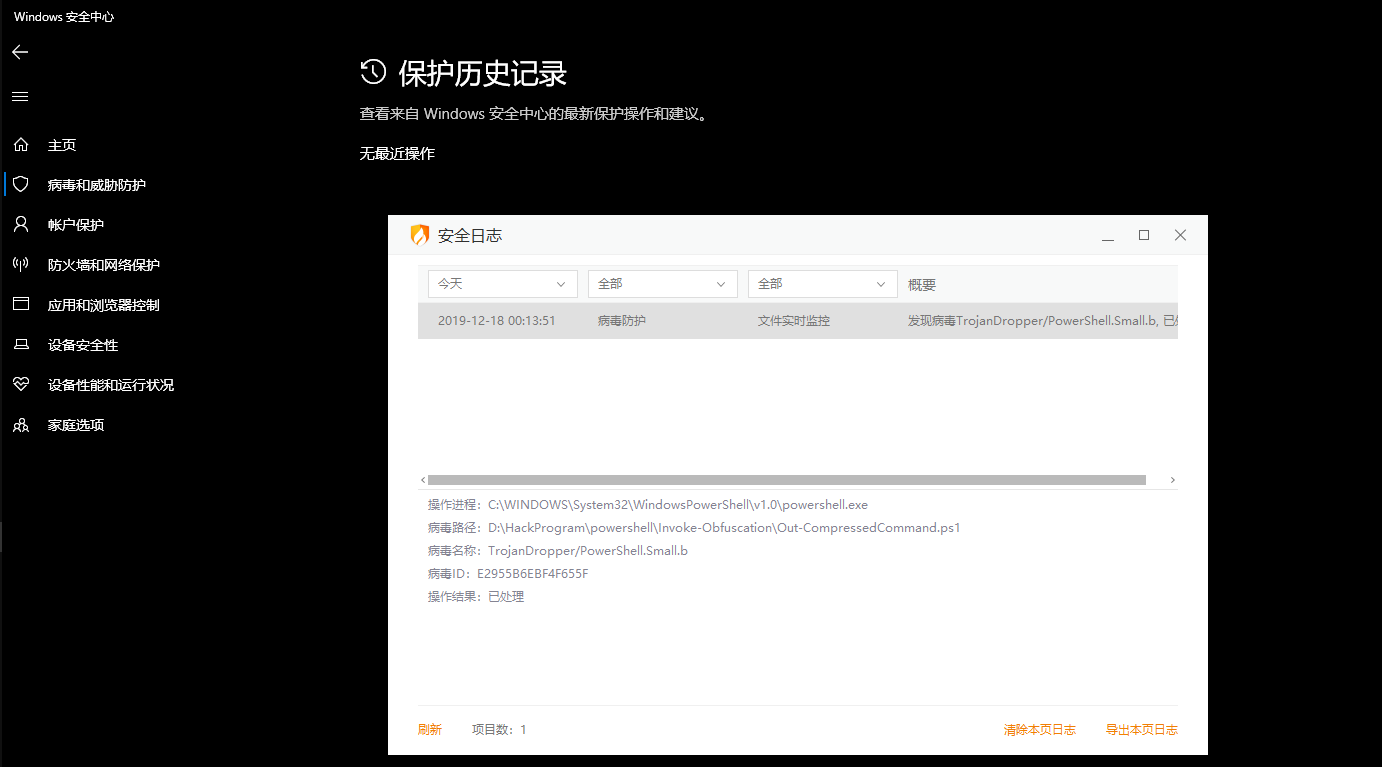Clear this page's log via 清除本页日志
Screen dimensions: 1382x767
[x=1040, y=730]
